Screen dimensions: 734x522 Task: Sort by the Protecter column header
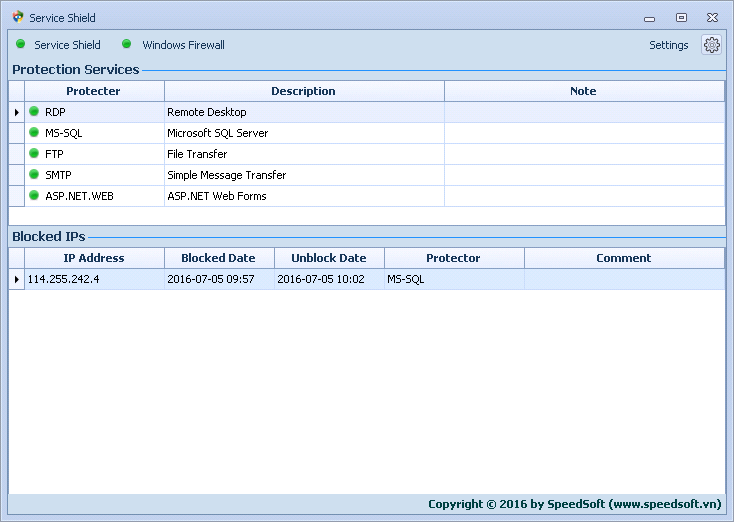(x=94, y=91)
